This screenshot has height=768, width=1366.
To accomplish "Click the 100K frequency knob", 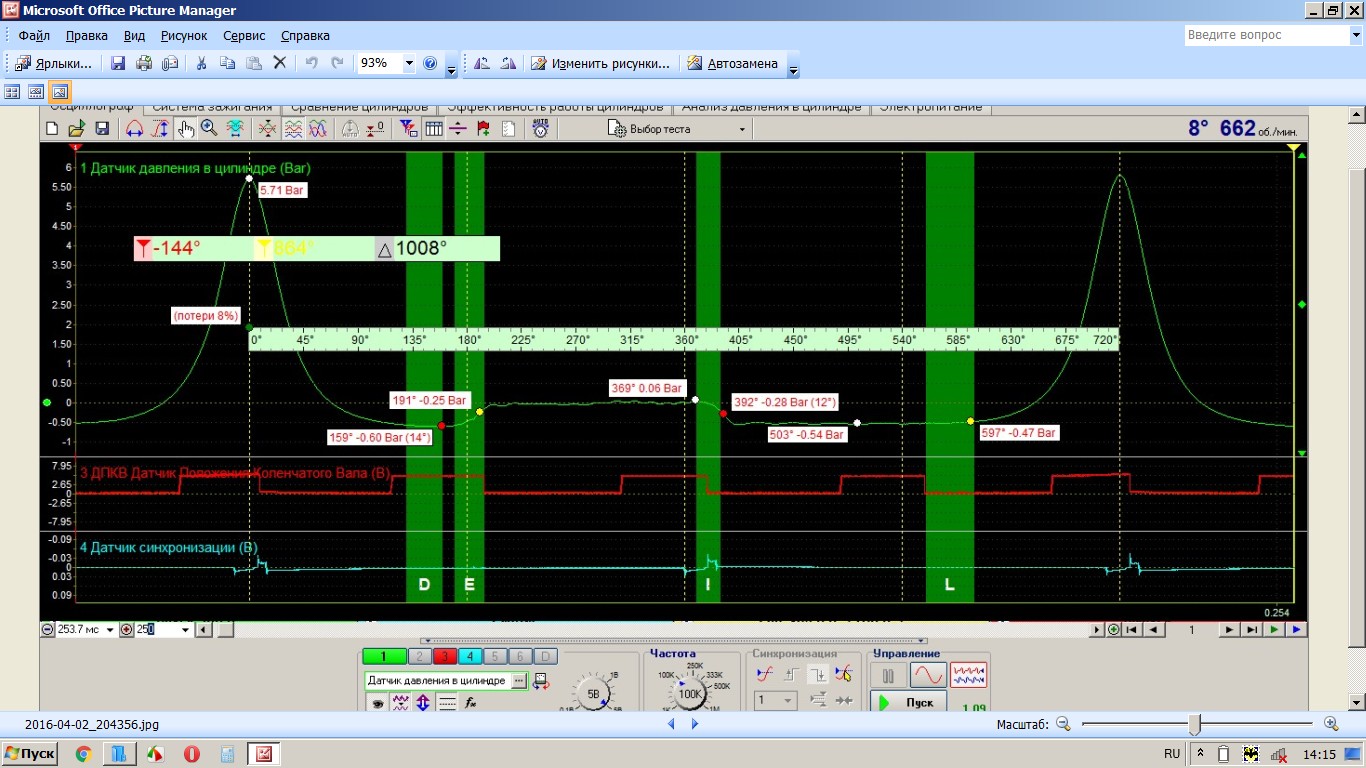I will point(690,694).
